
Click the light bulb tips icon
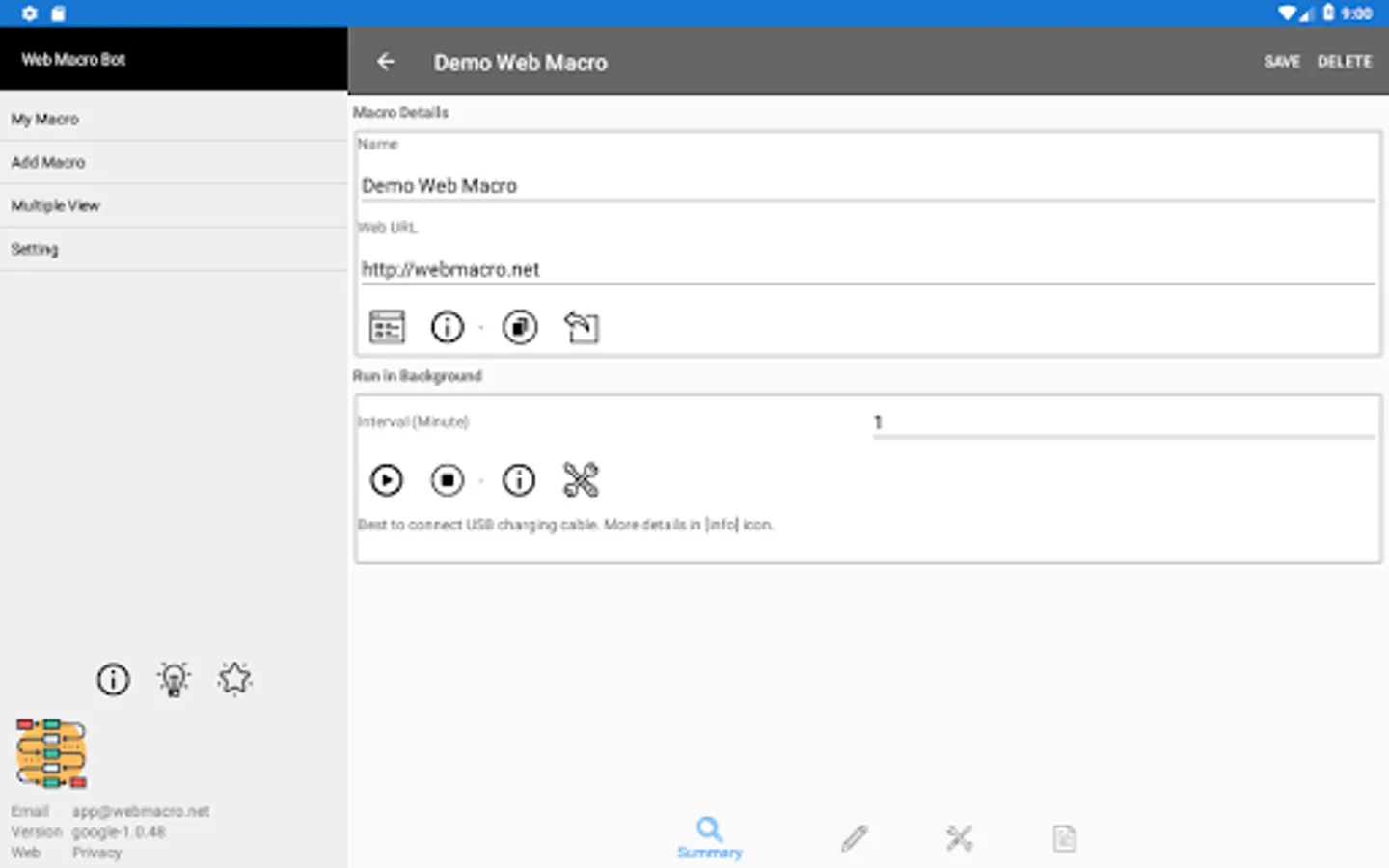(x=174, y=680)
